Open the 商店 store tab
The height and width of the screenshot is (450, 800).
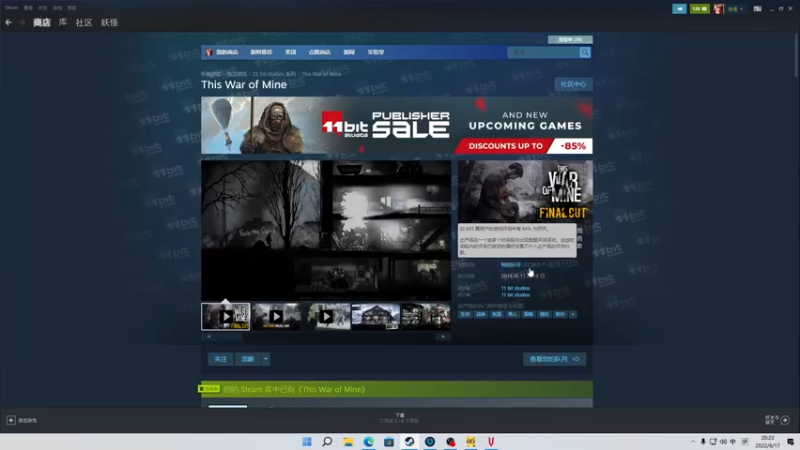42,22
